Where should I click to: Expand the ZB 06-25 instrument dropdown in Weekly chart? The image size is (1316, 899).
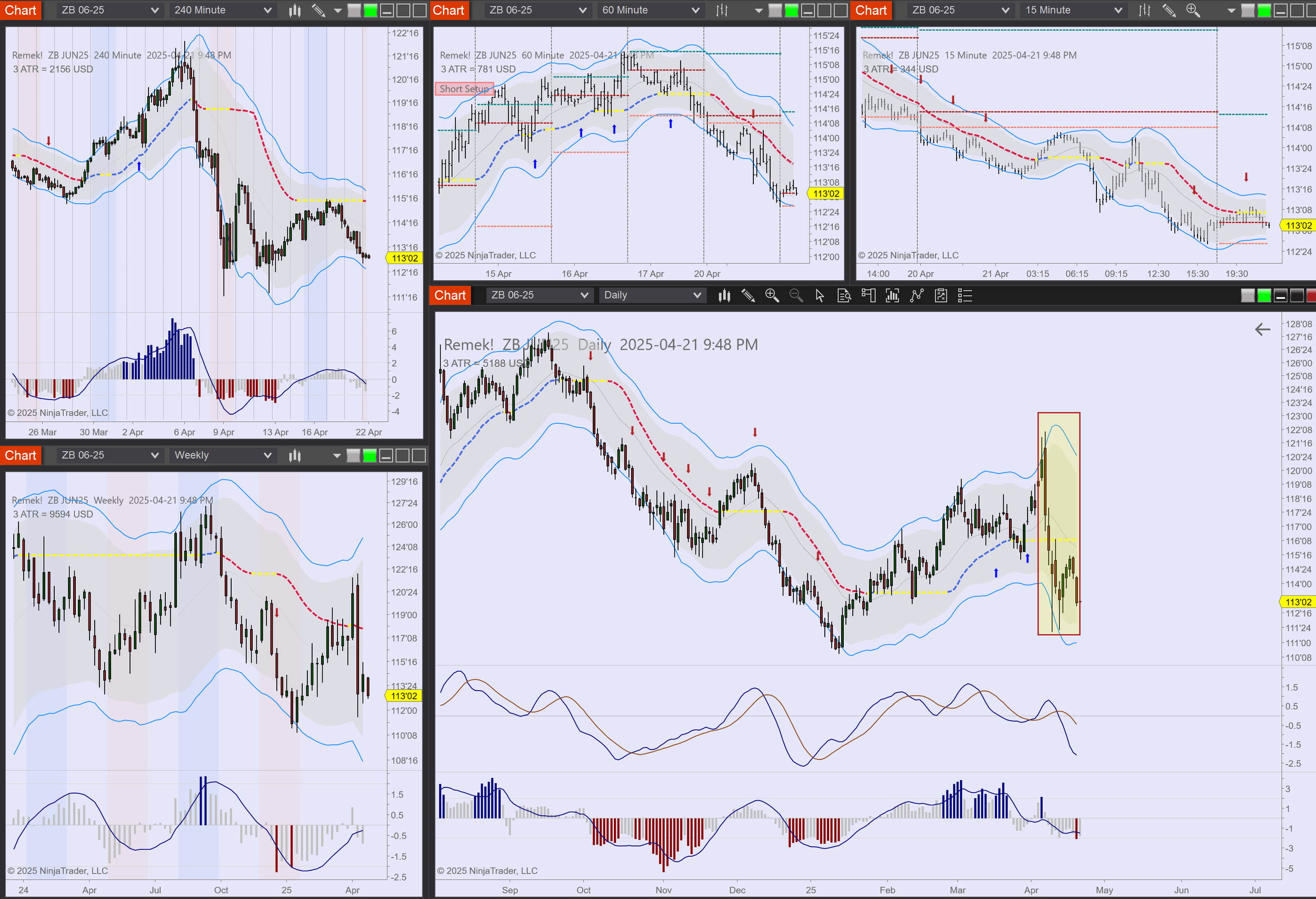pyautogui.click(x=109, y=455)
